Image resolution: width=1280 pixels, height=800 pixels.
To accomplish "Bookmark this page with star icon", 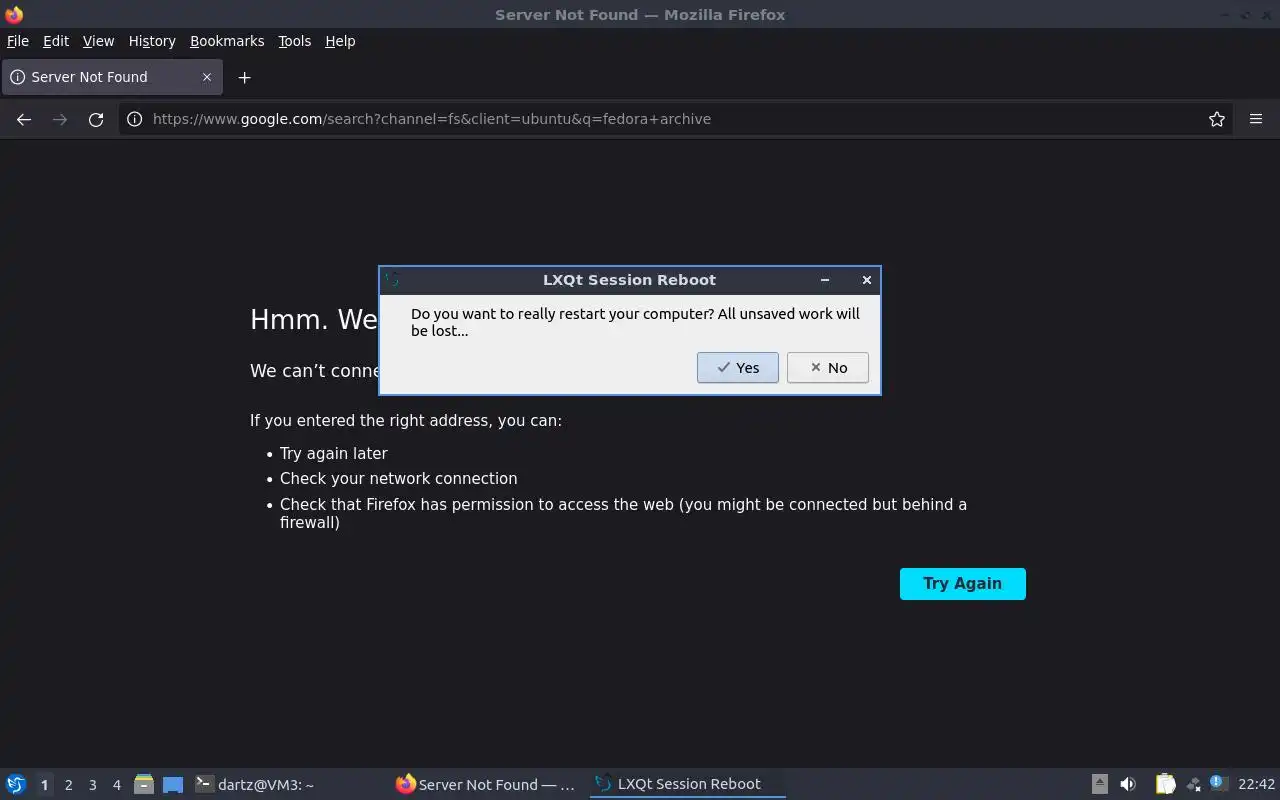I will point(1217,119).
